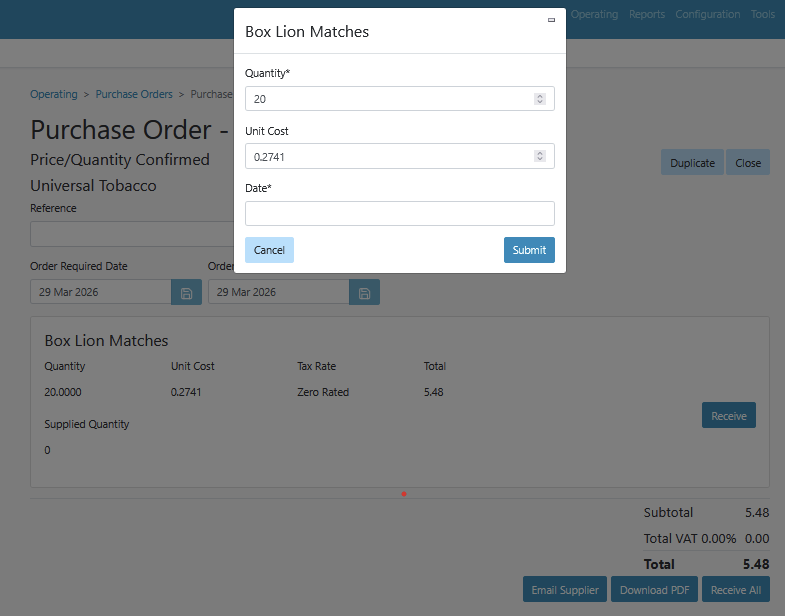Click the 'Zero Rated' tax rate value
785x616 pixels.
(x=323, y=392)
